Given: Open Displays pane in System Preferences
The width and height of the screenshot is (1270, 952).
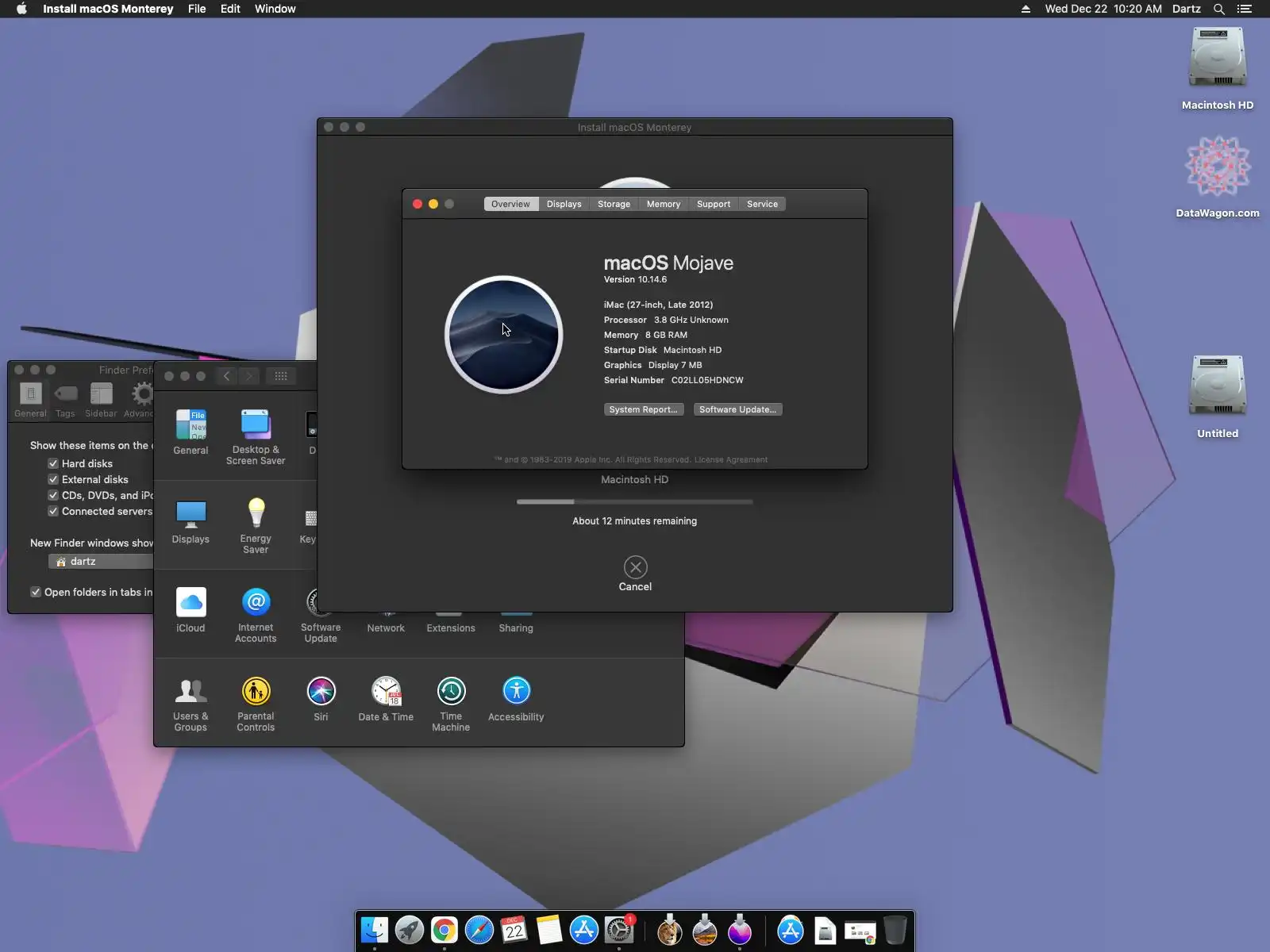Looking at the screenshot, I should [x=190, y=522].
